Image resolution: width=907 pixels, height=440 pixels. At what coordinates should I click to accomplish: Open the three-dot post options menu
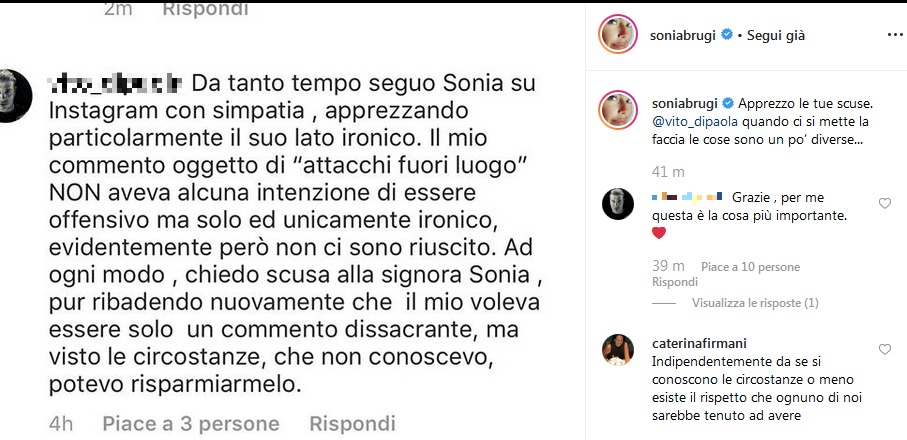click(x=894, y=35)
